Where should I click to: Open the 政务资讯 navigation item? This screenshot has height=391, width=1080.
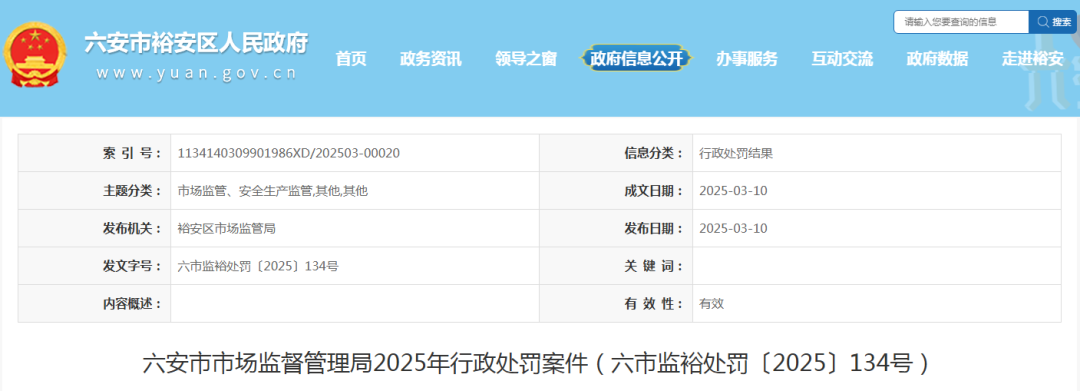pyautogui.click(x=430, y=59)
